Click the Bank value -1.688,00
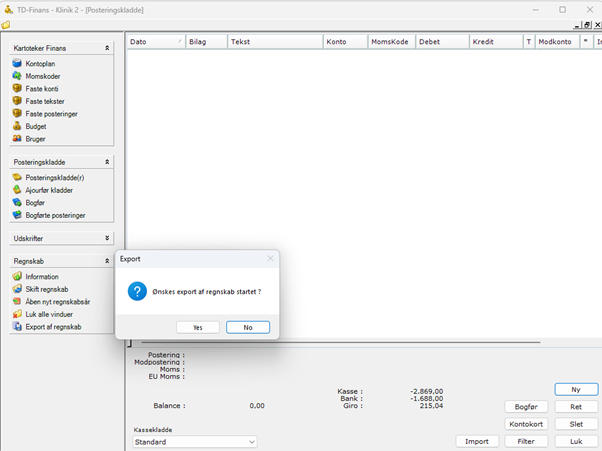This screenshot has width=602, height=451. [x=427, y=398]
